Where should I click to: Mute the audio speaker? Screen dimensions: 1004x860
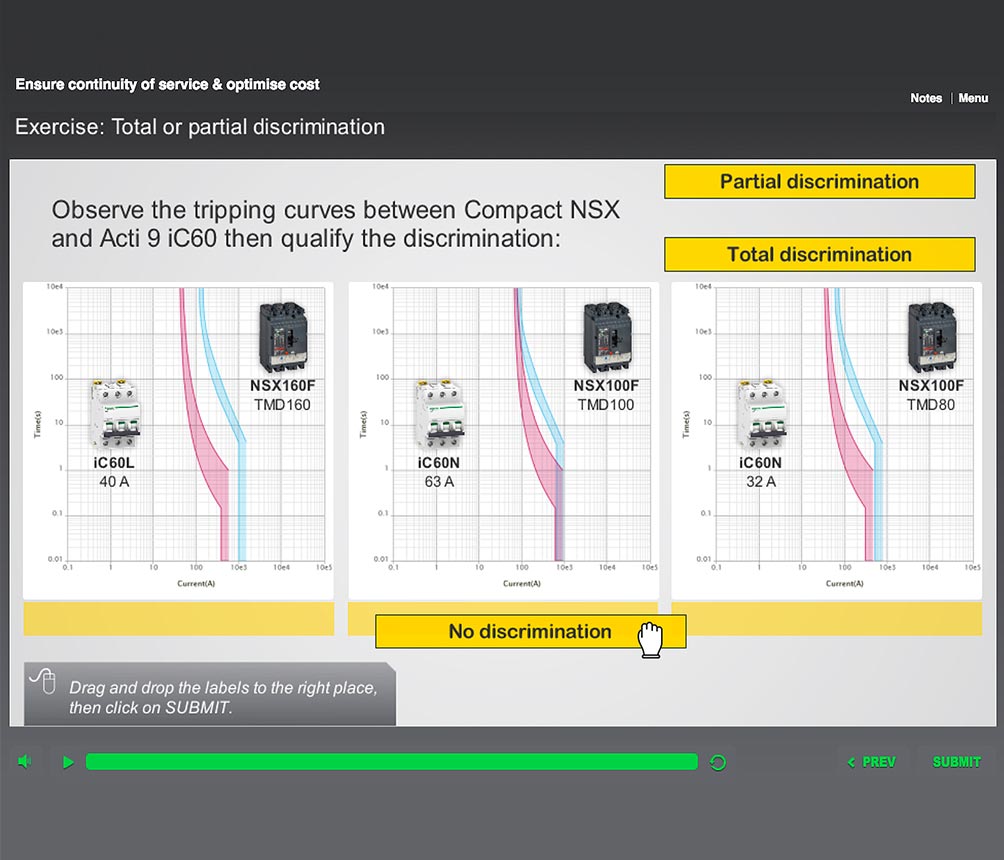click(24, 761)
